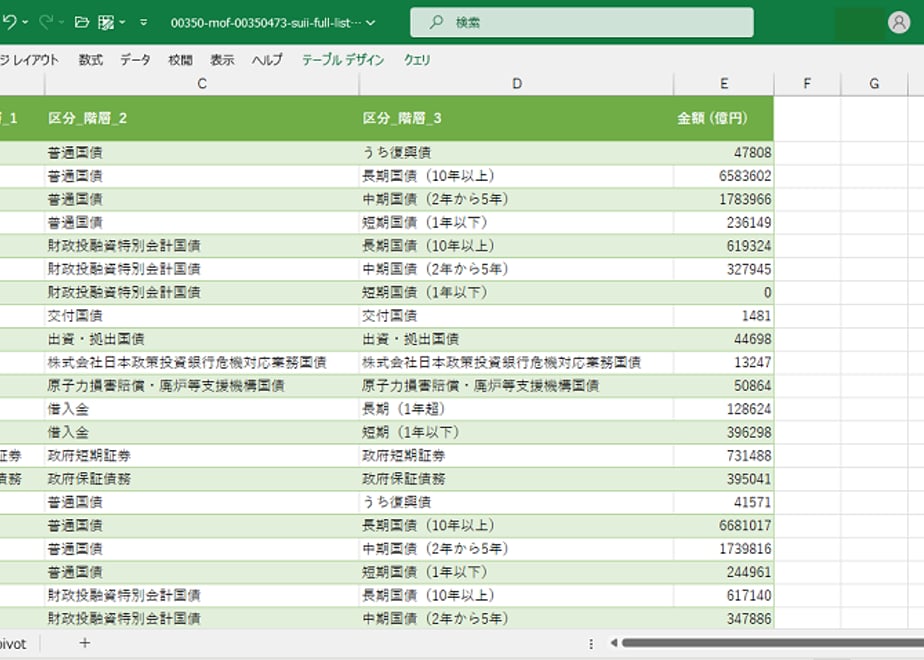This screenshot has height=660, width=924.
Task: Select the cell with value 617140
Action: click(724, 596)
